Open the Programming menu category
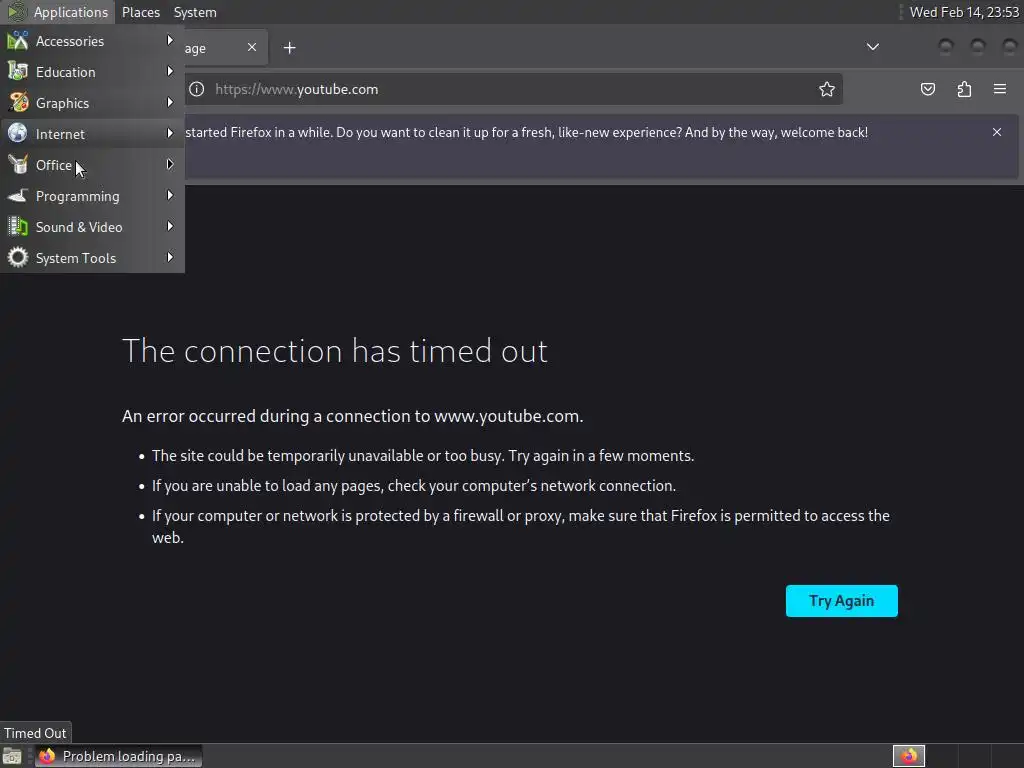 point(92,196)
